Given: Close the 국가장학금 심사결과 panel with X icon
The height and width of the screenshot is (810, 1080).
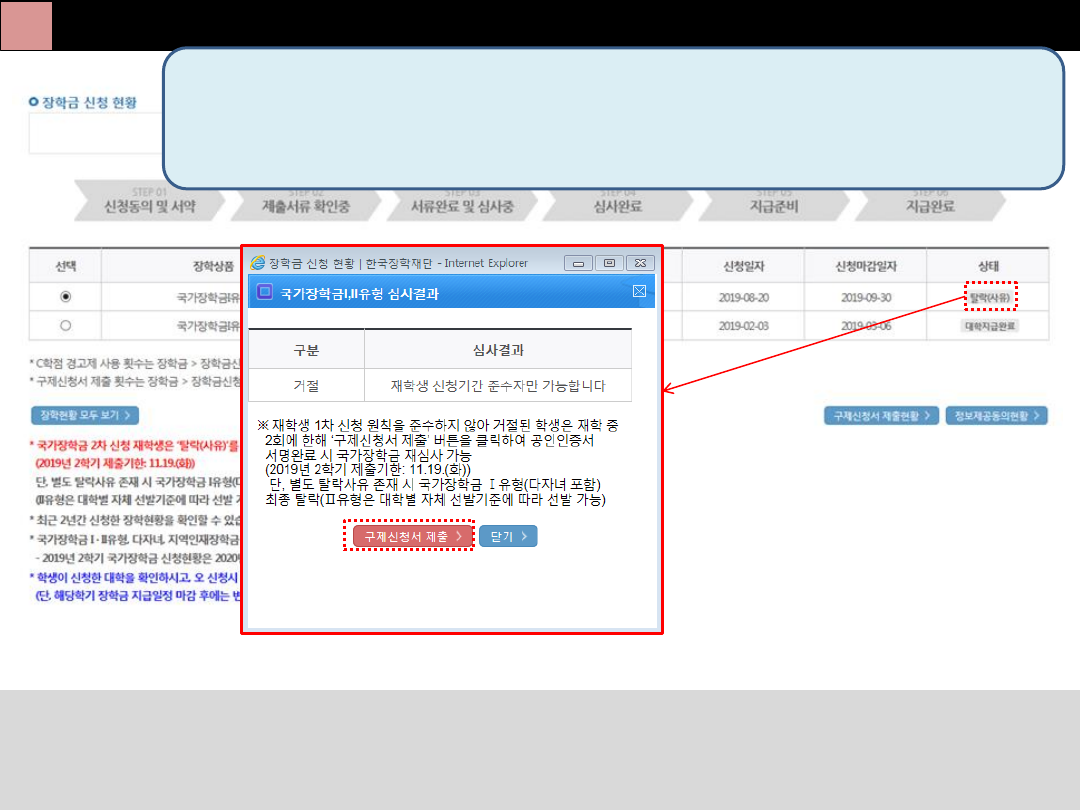Looking at the screenshot, I should coord(639,291).
